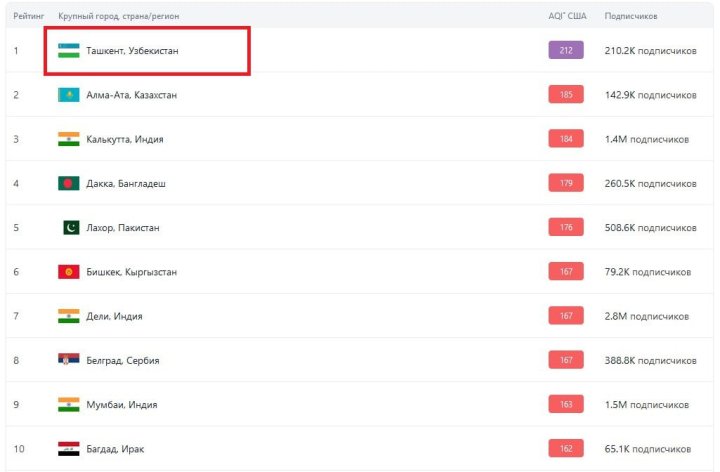Click the Kazakhstan flag icon

[x=68, y=95]
